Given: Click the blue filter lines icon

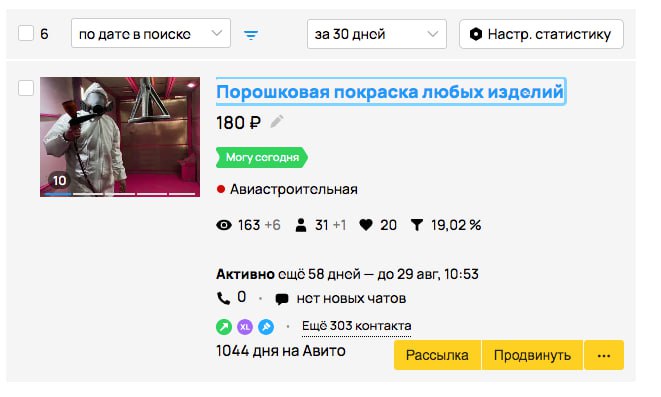Looking at the screenshot, I should click(x=251, y=35).
